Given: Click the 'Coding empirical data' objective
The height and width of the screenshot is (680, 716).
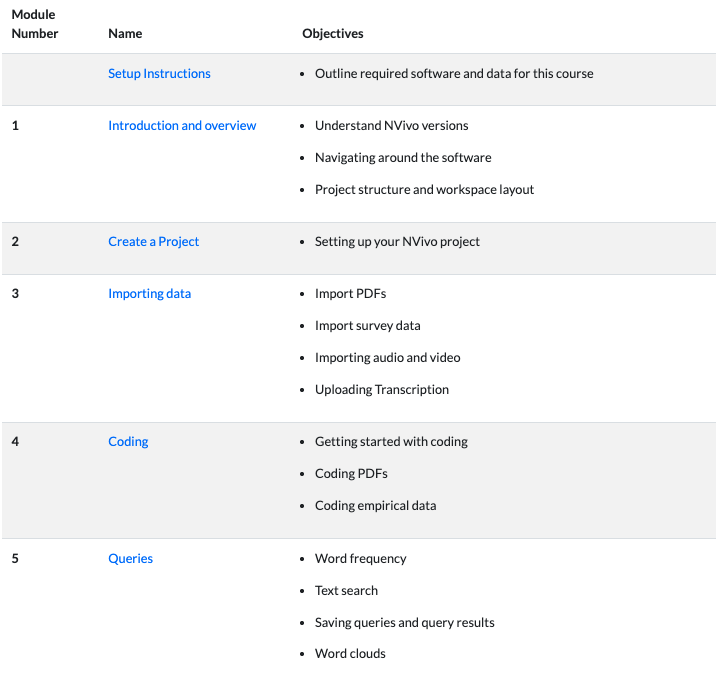Looking at the screenshot, I should 375,505.
